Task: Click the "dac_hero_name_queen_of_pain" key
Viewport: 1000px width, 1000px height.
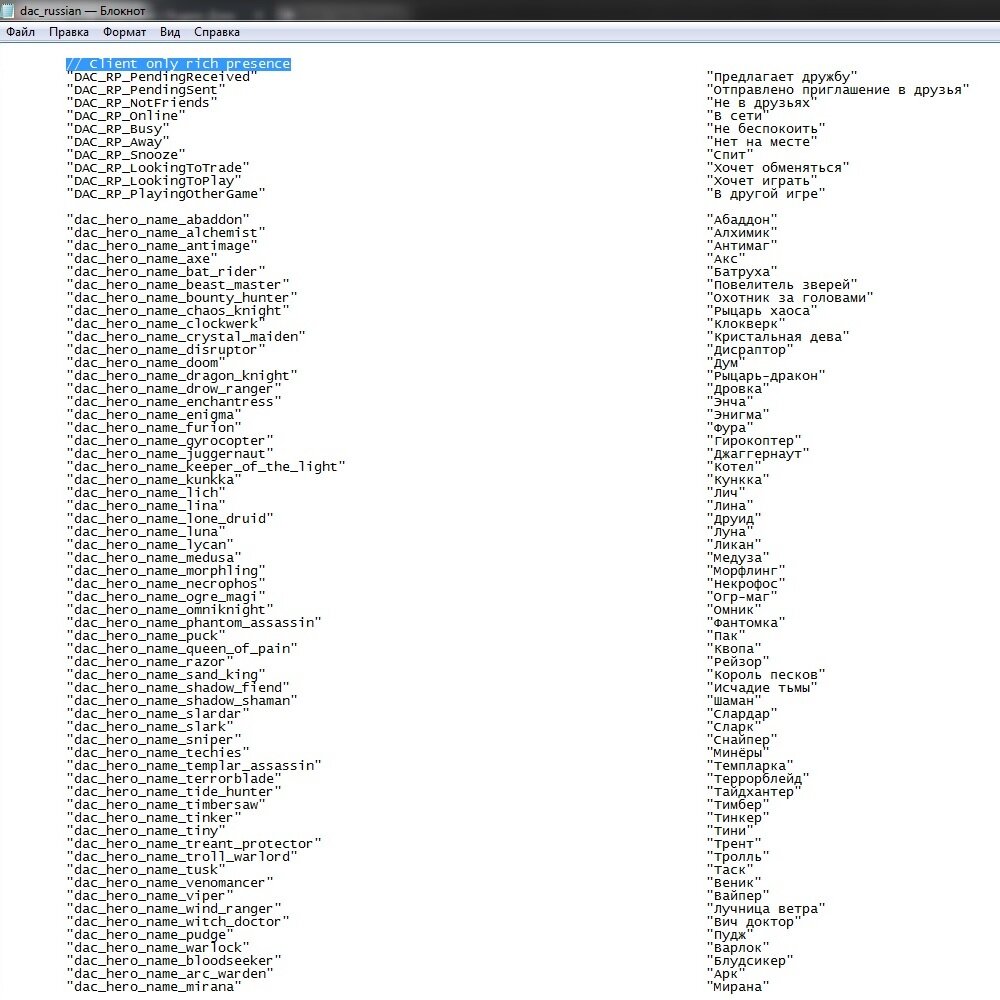Action: point(182,649)
